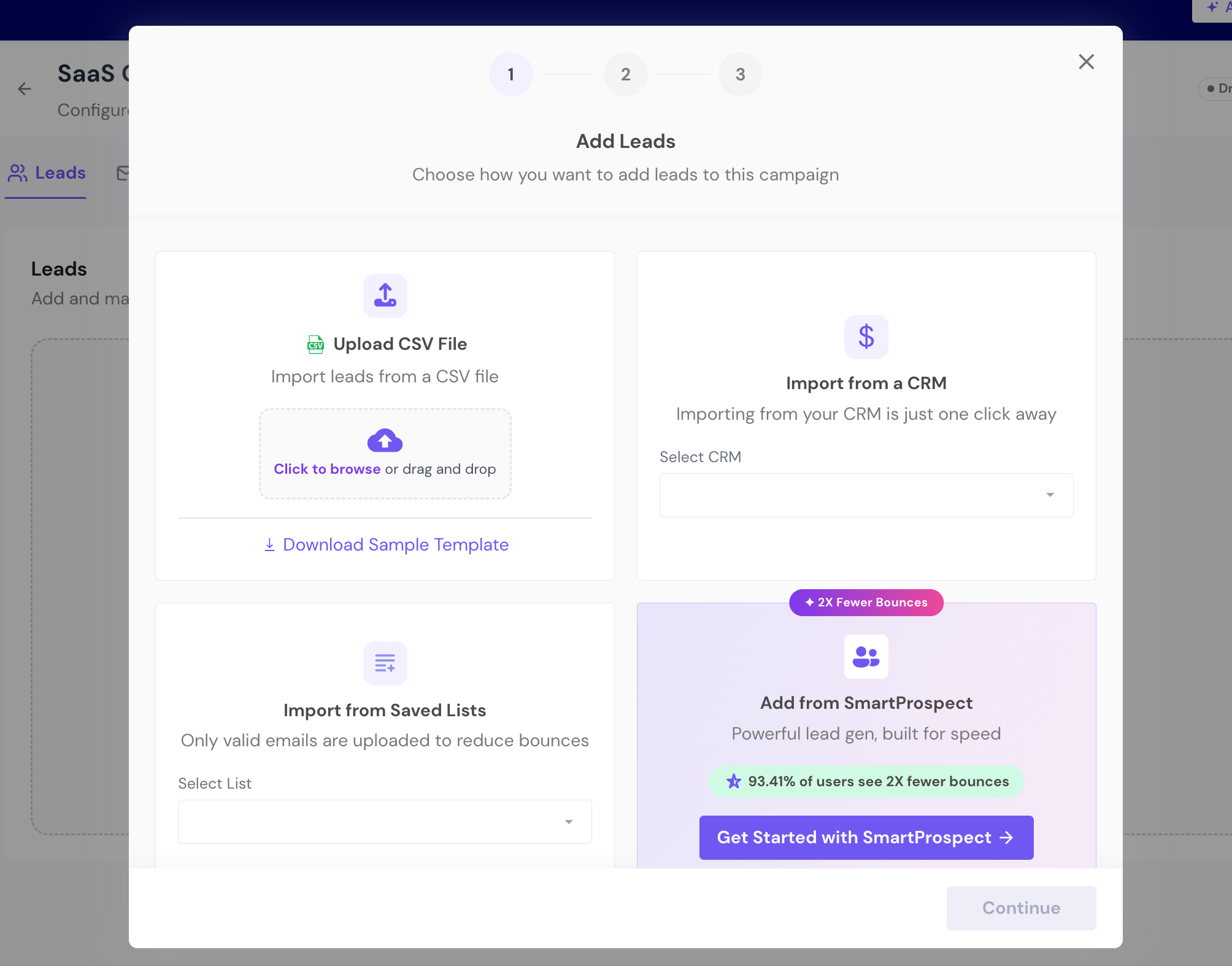Image resolution: width=1232 pixels, height=966 pixels.
Task: Click the saved lists icon
Action: [385, 663]
